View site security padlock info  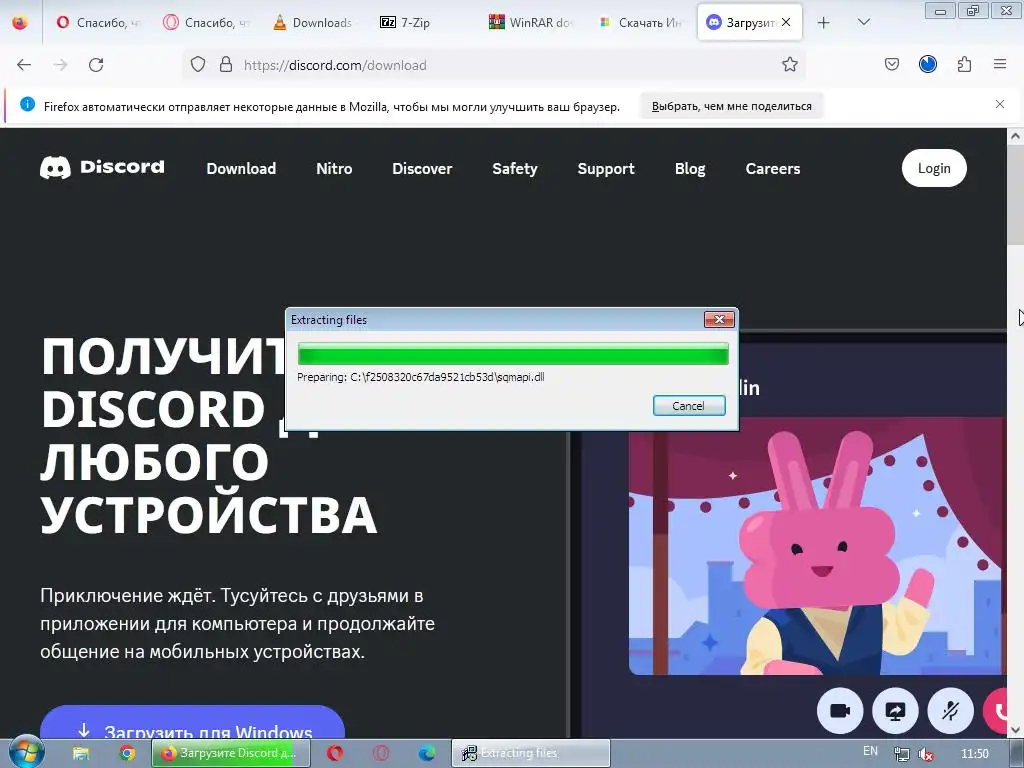pyautogui.click(x=226, y=64)
